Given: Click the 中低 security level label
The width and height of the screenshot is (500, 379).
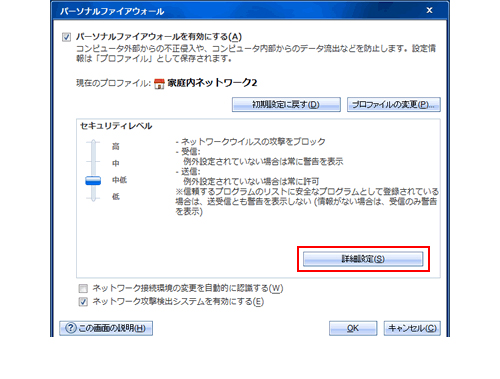Looking at the screenshot, I should coord(119,180).
